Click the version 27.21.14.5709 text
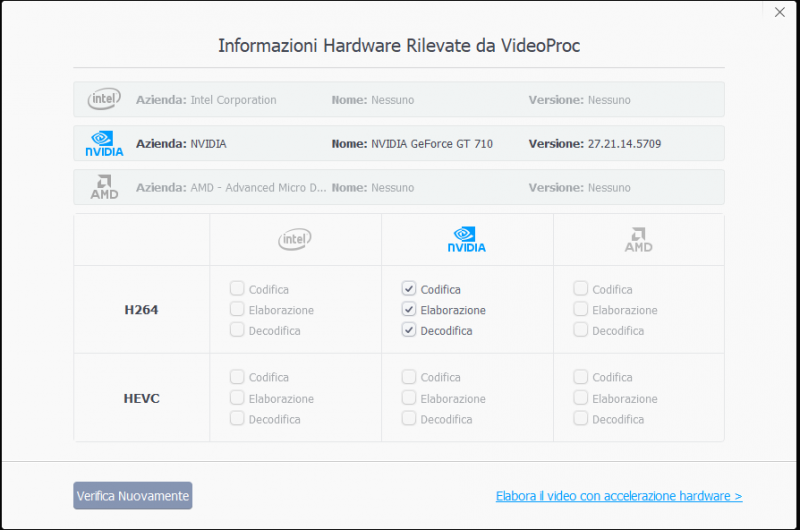 [x=624, y=144]
